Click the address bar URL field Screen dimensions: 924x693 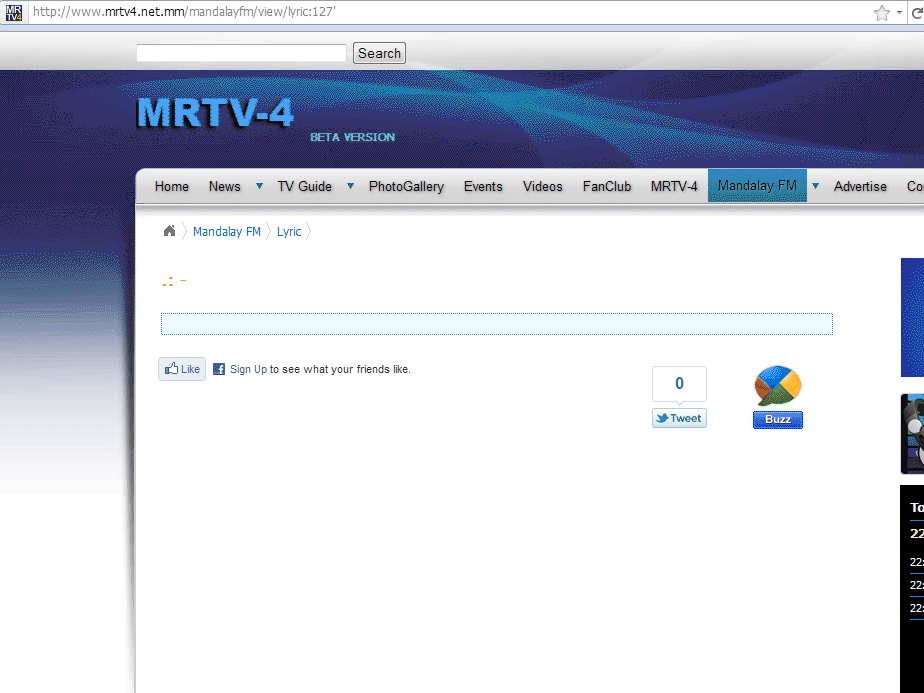[448, 12]
